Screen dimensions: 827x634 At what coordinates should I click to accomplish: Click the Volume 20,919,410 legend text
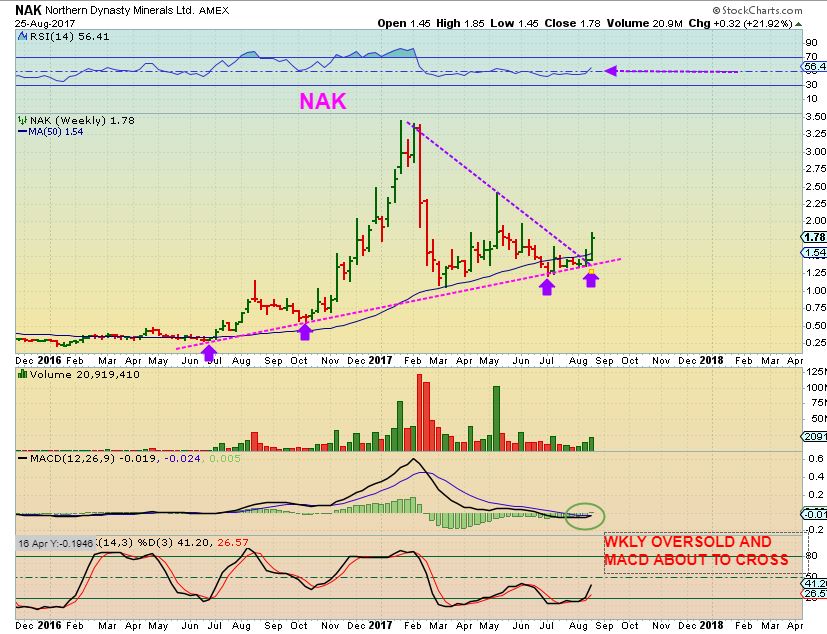[x=84, y=375]
